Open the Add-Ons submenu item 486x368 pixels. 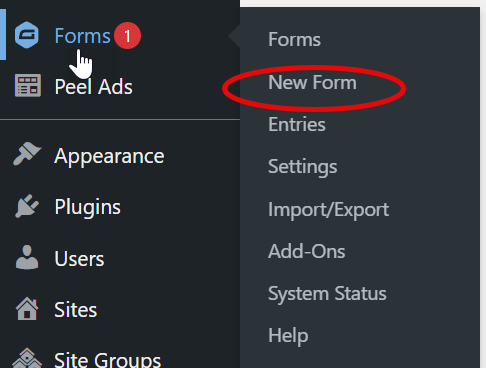(307, 251)
